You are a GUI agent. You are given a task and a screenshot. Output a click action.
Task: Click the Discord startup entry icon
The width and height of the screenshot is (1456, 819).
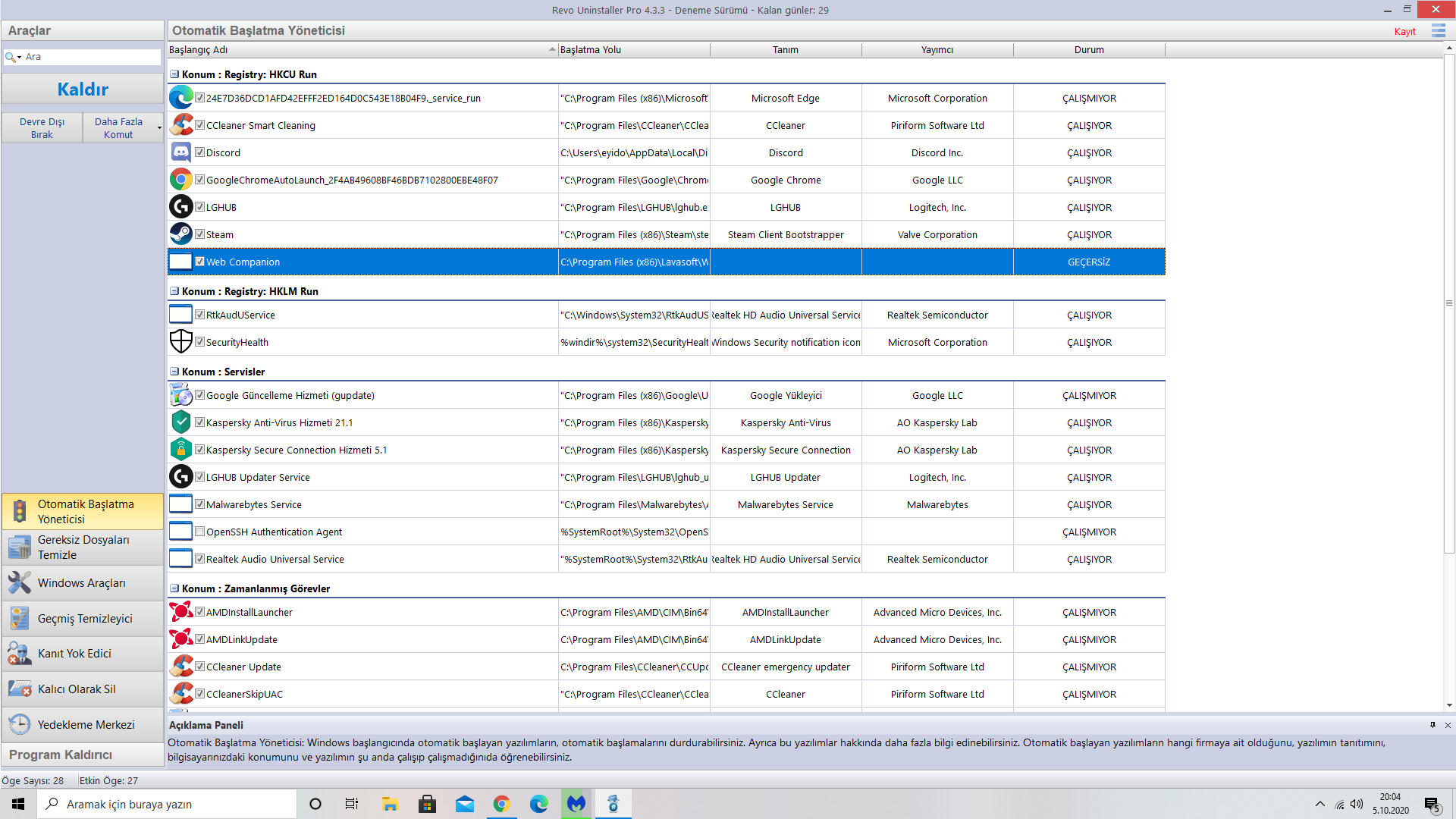(180, 152)
